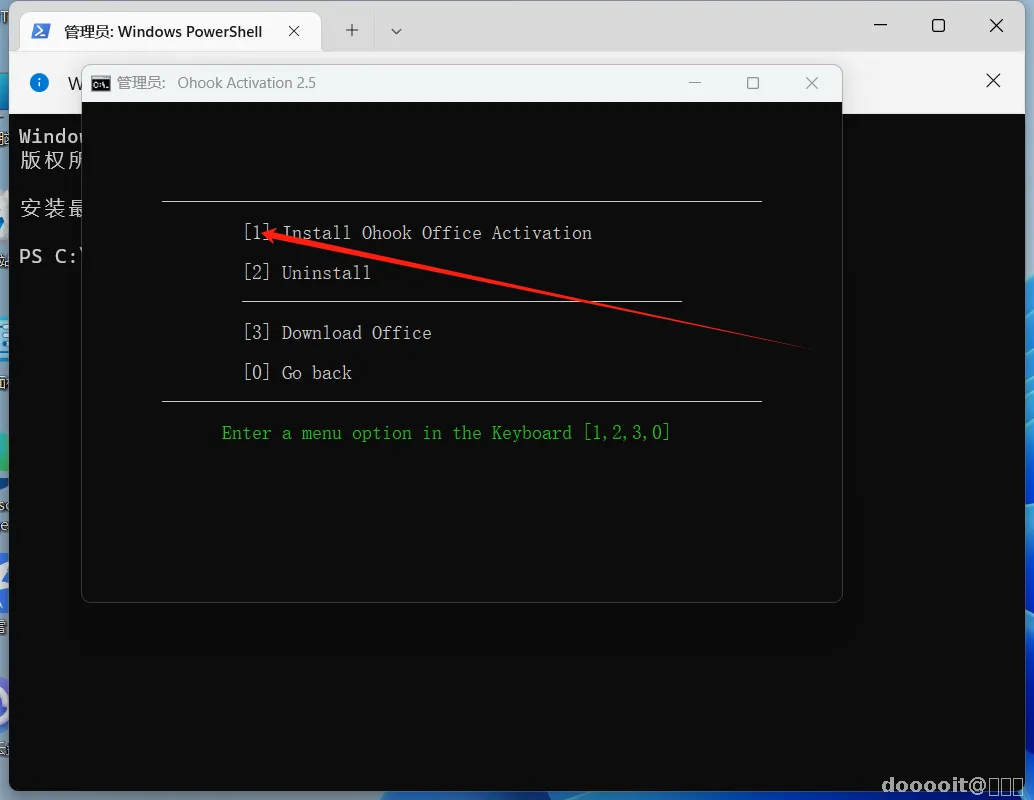Click the PS C: prompt line in PowerShell

pyautogui.click(x=50, y=256)
